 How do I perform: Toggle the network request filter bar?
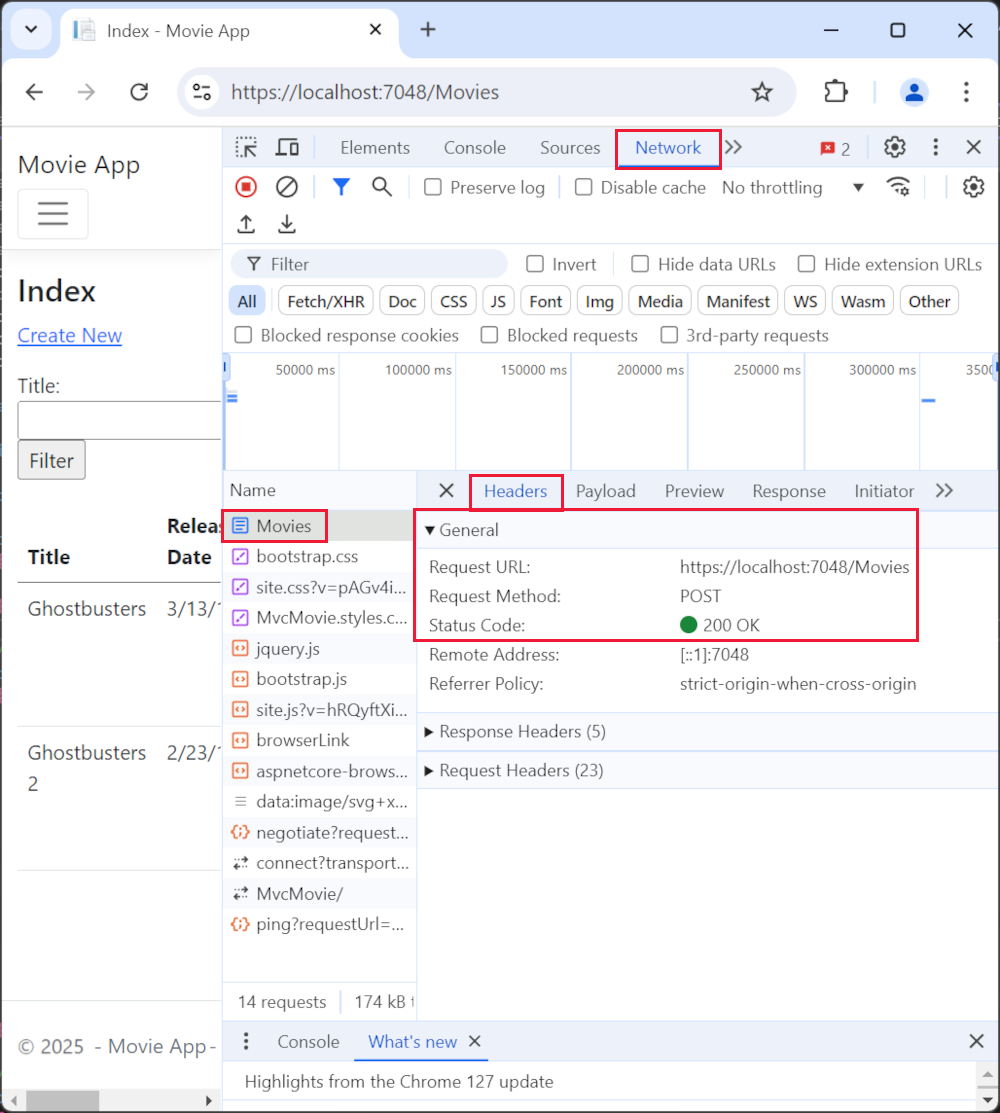point(340,187)
